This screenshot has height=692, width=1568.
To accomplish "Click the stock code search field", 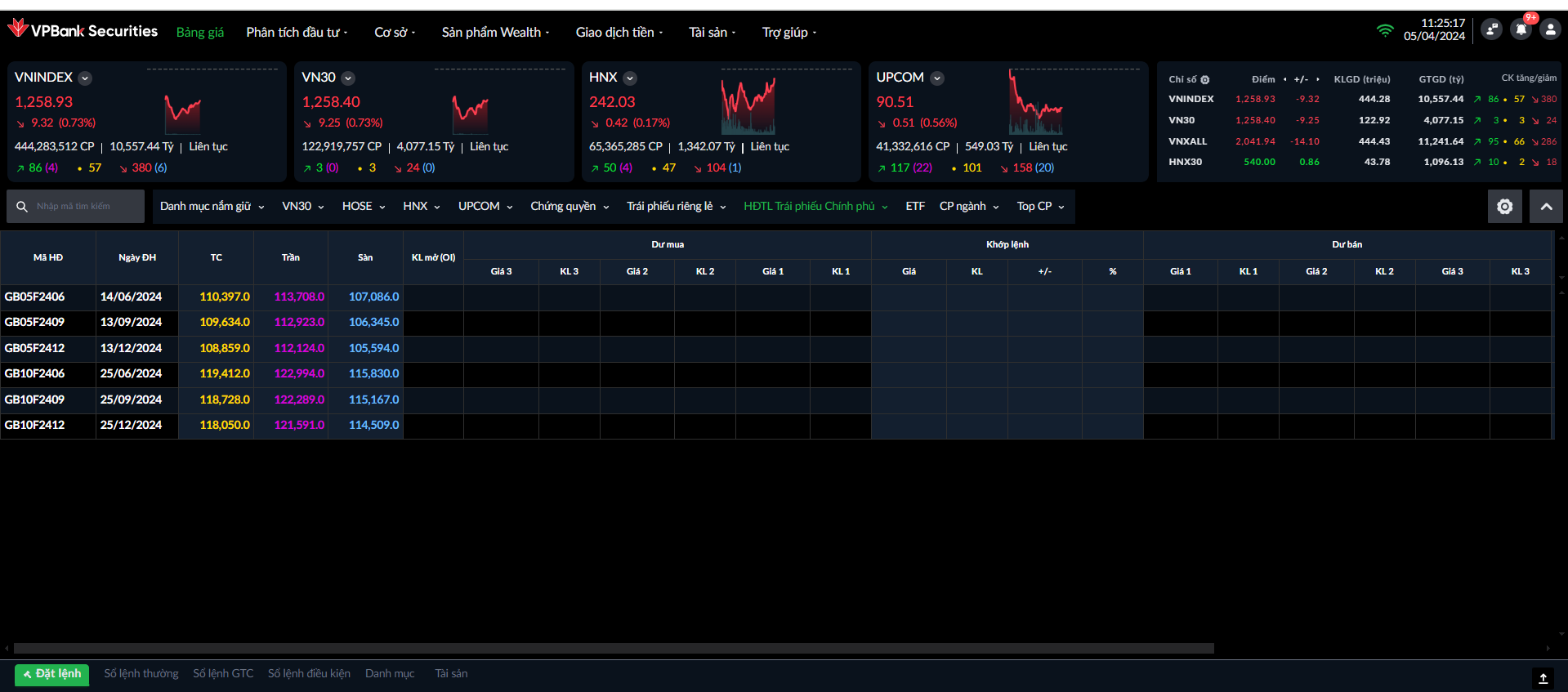I will click(x=85, y=207).
